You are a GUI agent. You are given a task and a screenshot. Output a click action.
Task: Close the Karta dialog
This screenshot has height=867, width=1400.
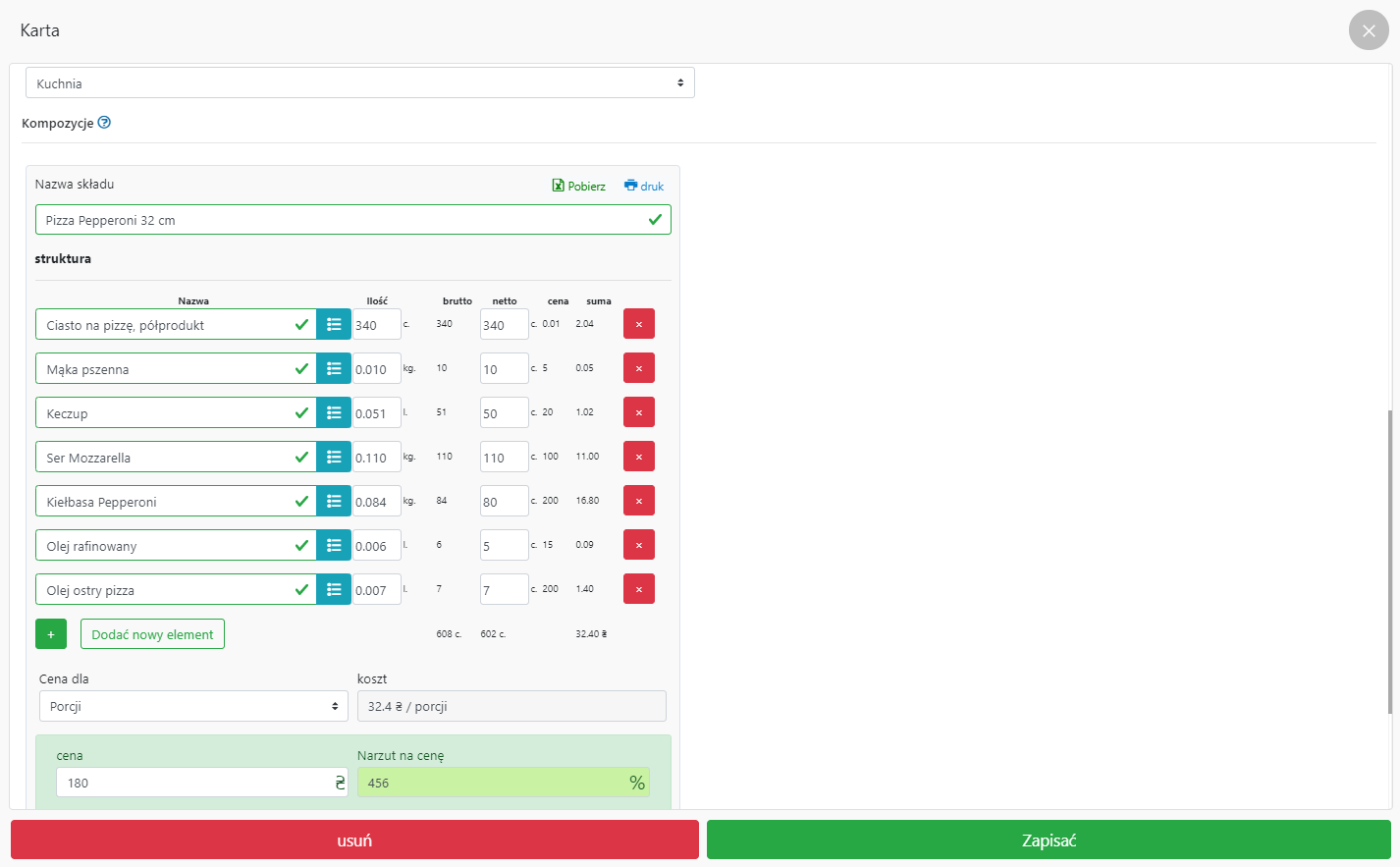click(x=1368, y=30)
